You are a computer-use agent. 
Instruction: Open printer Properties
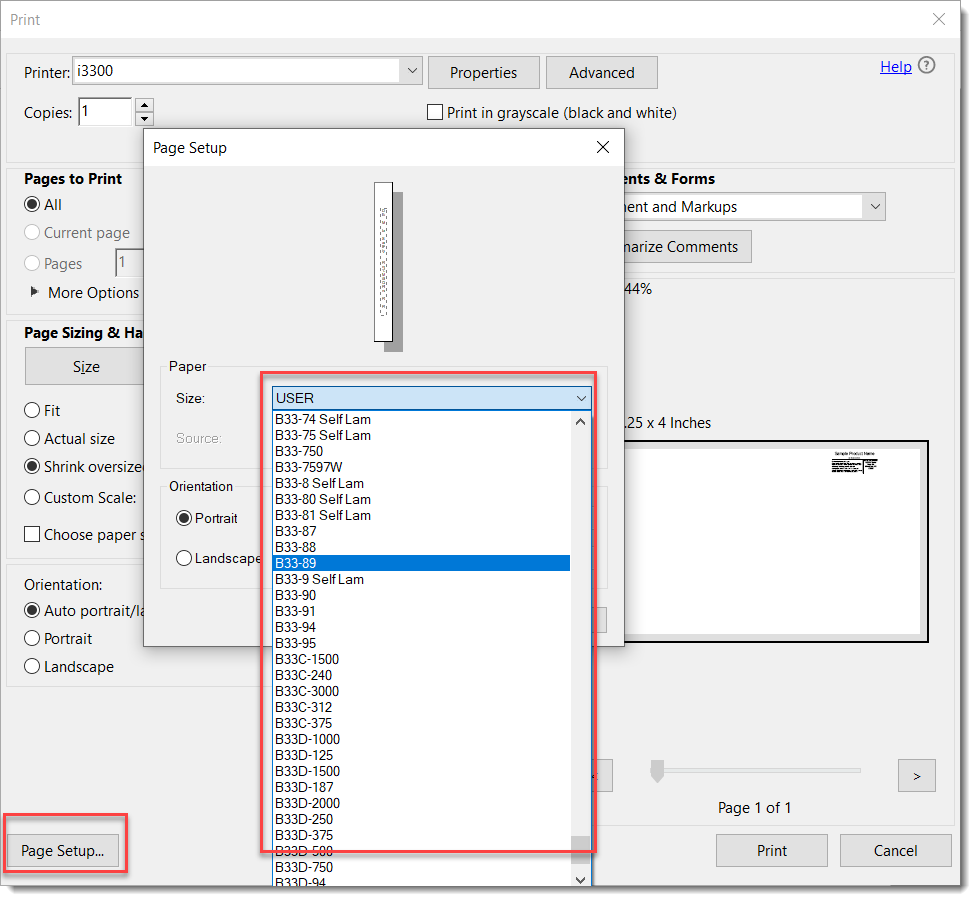pyautogui.click(x=483, y=73)
